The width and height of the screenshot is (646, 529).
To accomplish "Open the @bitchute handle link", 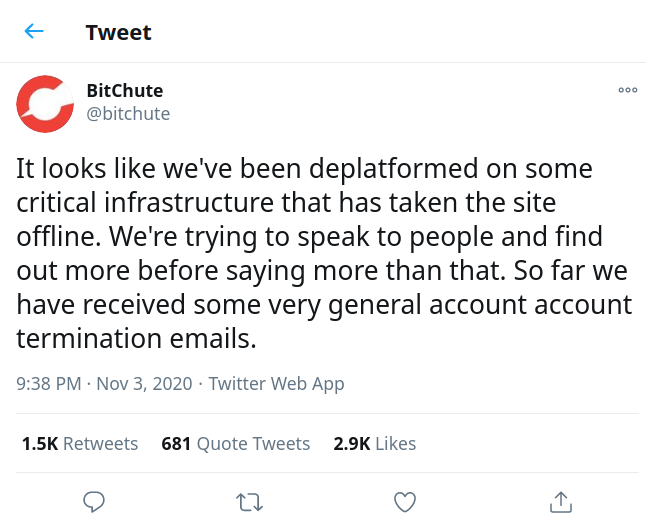I will pyautogui.click(x=128, y=113).
